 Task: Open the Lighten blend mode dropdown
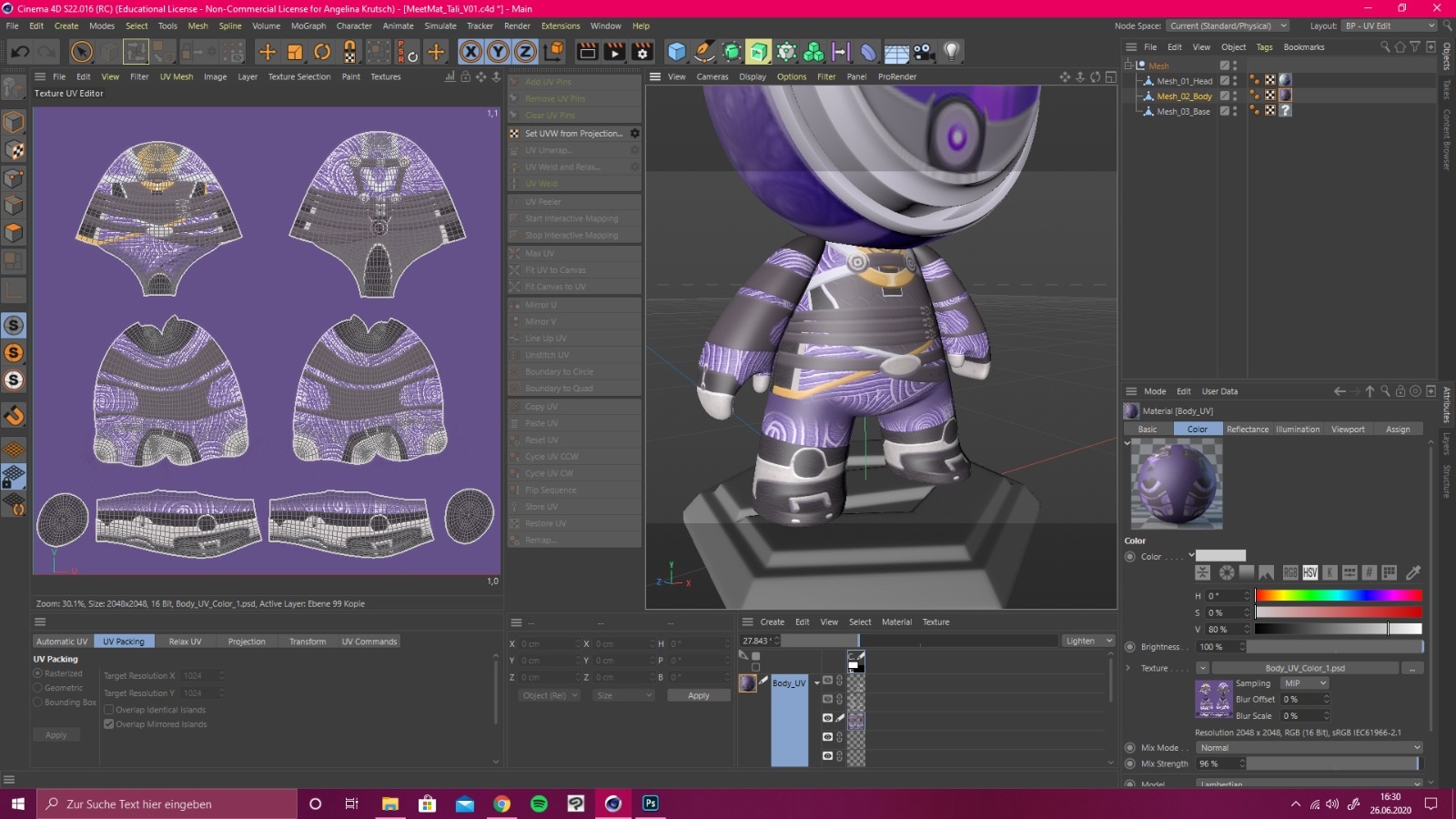click(1087, 641)
